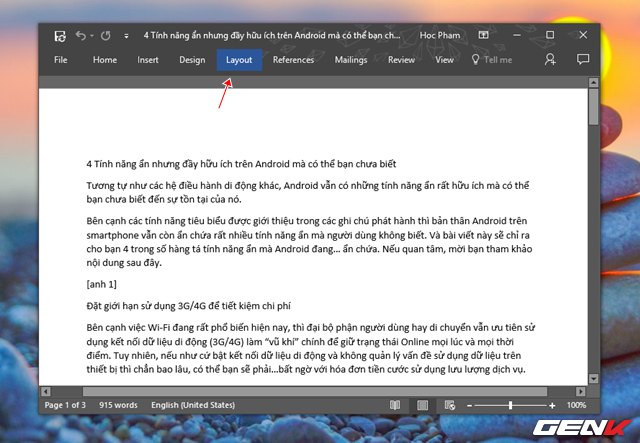Open the undo history dropdown arrow

pos(92,36)
